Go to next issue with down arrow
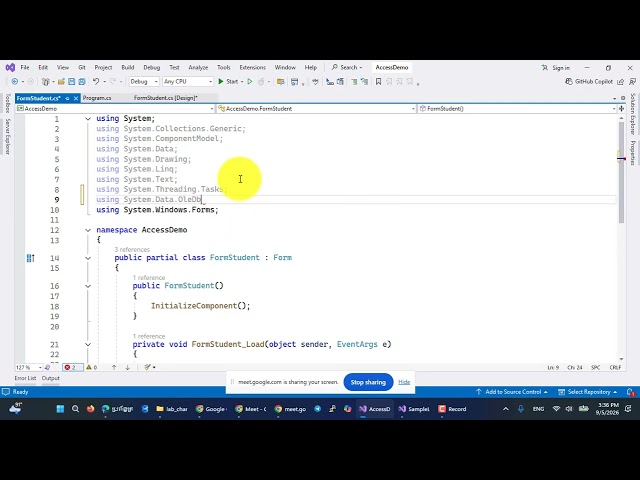This screenshot has height=480, width=640. [x=128, y=367]
